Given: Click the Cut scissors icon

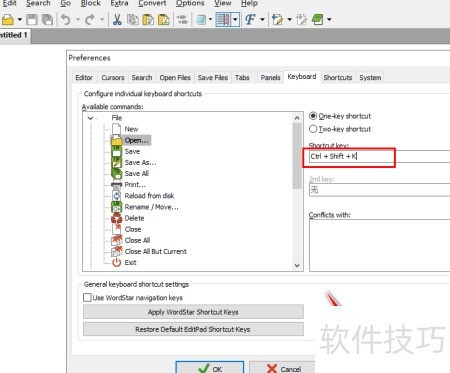Looking at the screenshot, I should [117, 20].
